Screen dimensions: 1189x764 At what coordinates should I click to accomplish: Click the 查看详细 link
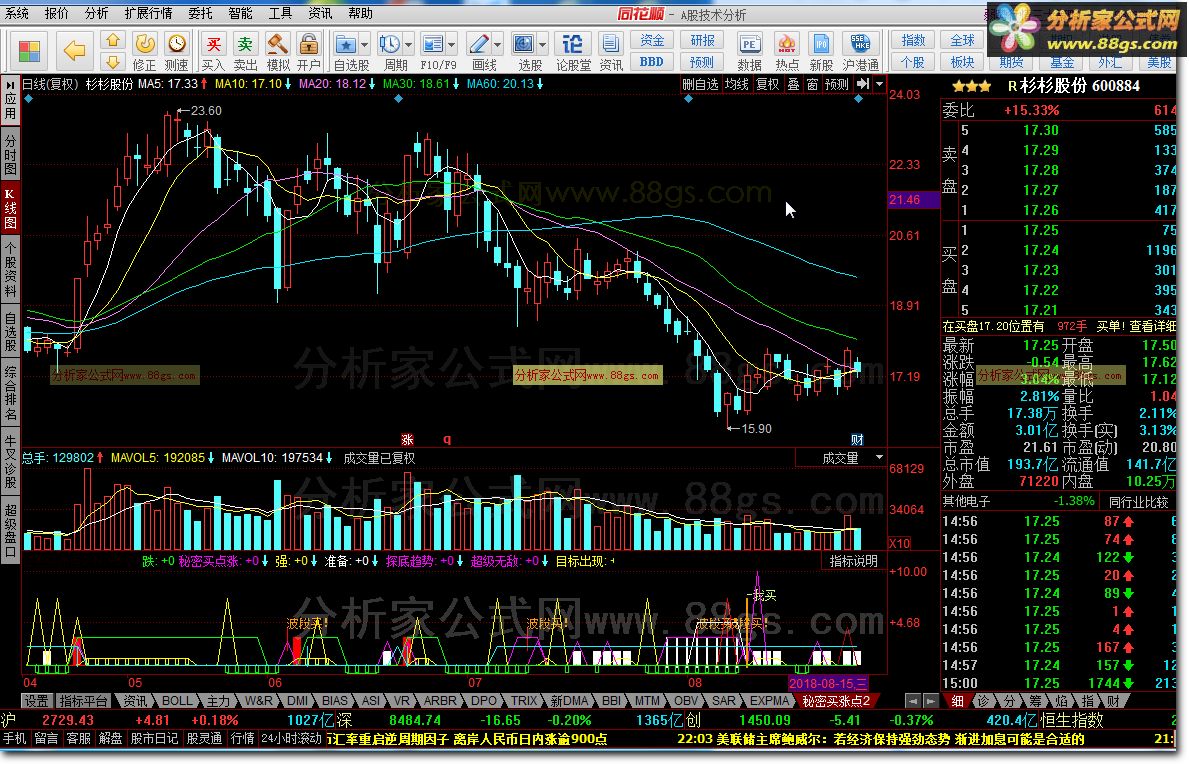point(1153,326)
